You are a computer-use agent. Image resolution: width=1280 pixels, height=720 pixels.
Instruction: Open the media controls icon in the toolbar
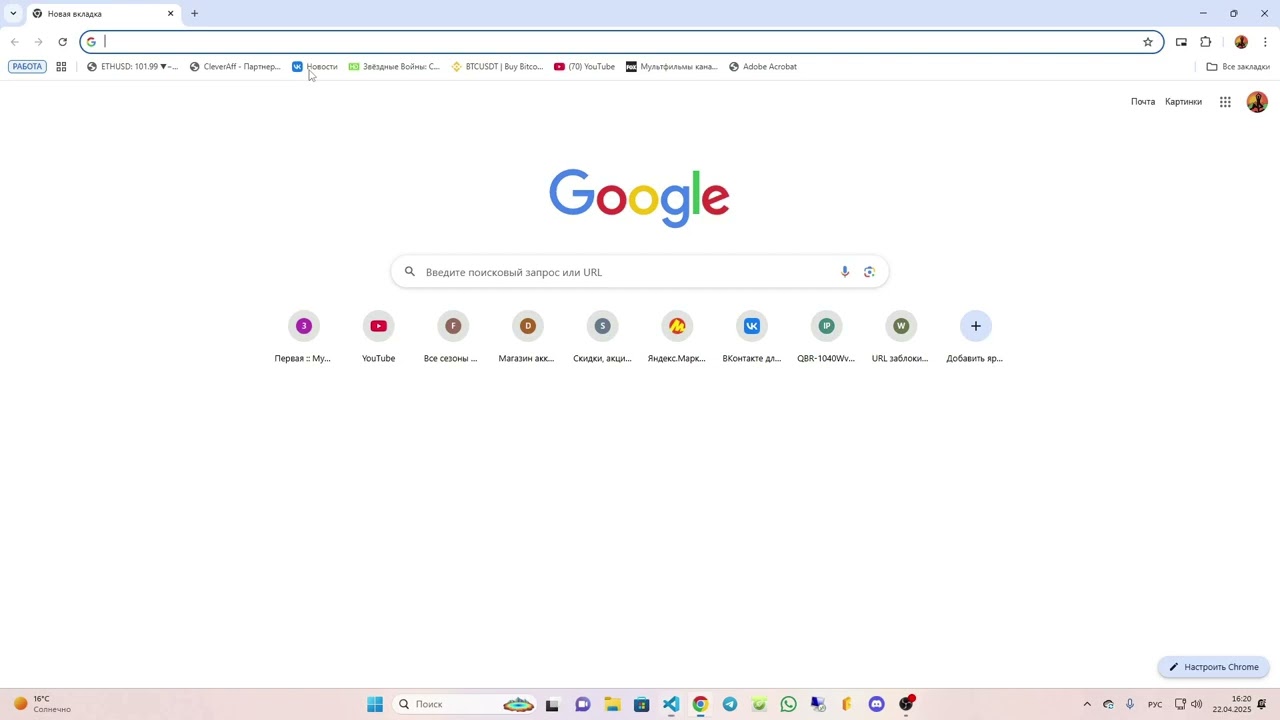[x=1181, y=42]
